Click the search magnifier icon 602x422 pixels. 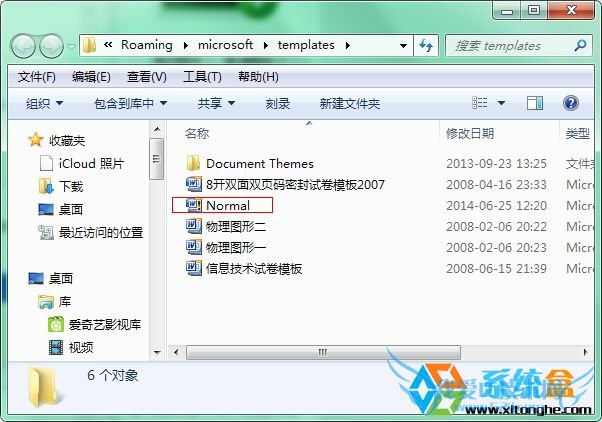pos(580,45)
